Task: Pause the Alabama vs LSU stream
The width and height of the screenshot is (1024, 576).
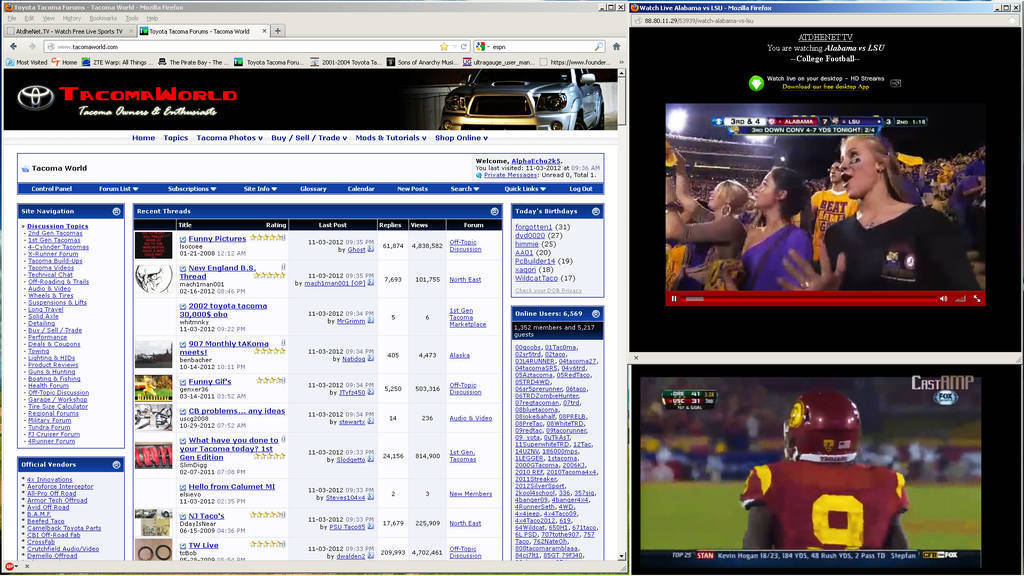Action: pos(674,298)
